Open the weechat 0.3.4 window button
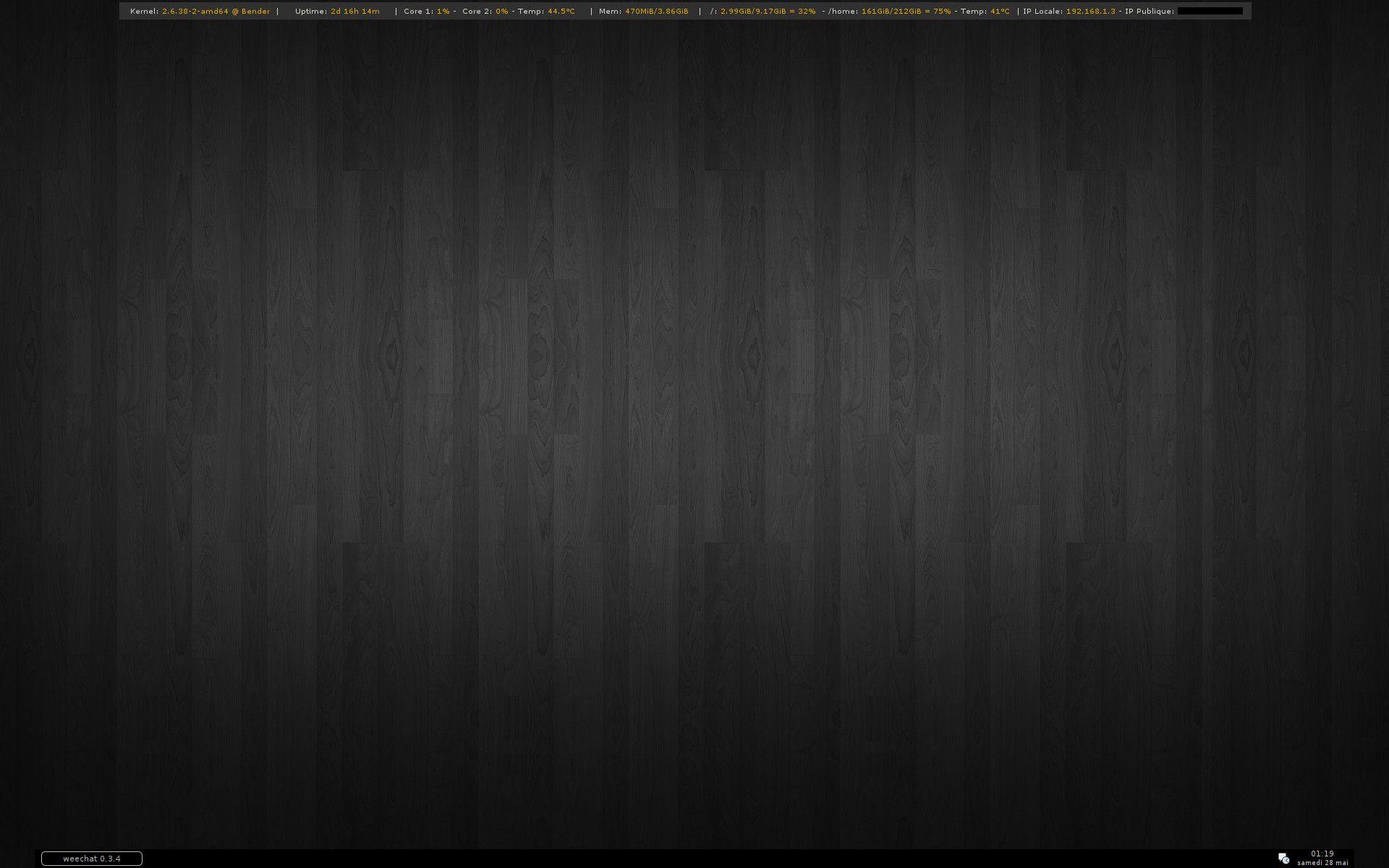This screenshot has width=1389, height=868. [92, 859]
